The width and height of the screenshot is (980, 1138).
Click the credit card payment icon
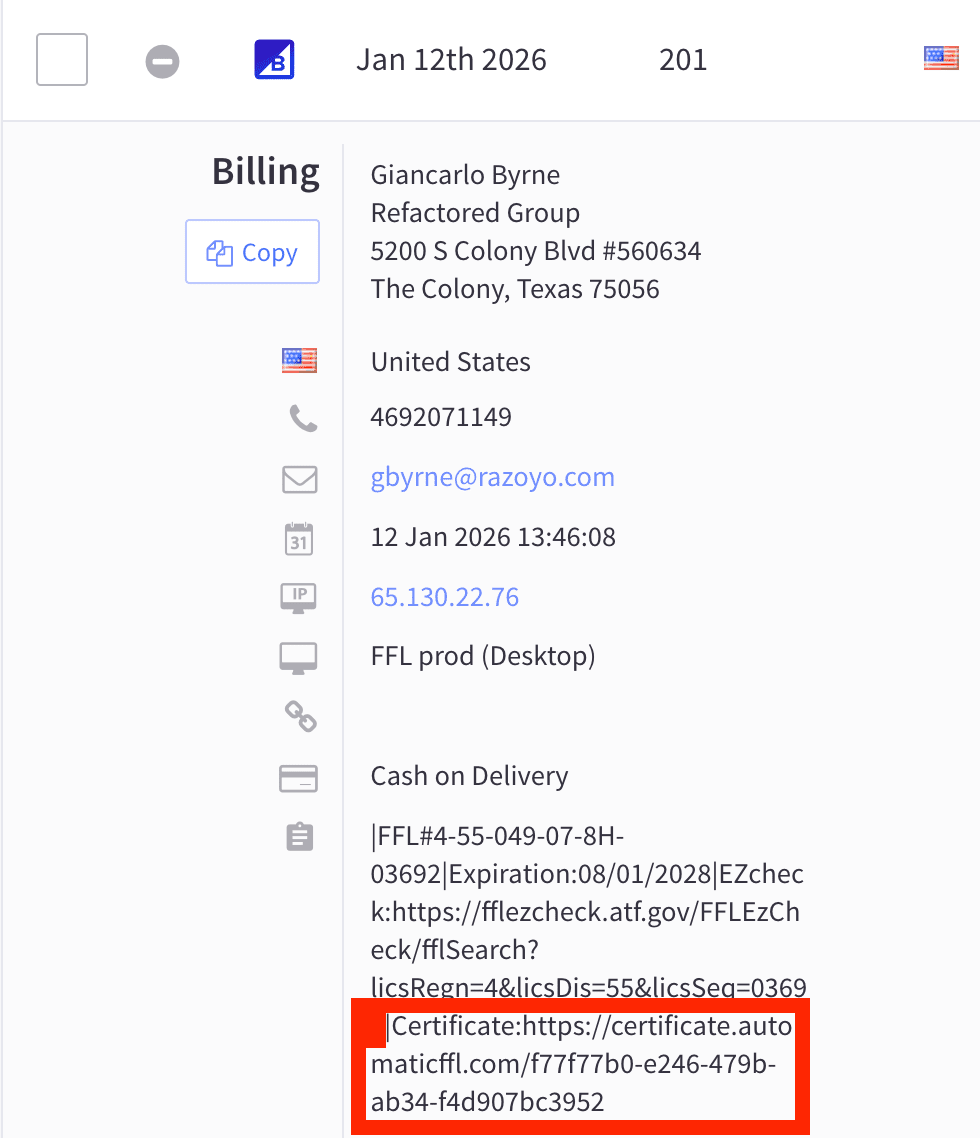click(x=300, y=777)
